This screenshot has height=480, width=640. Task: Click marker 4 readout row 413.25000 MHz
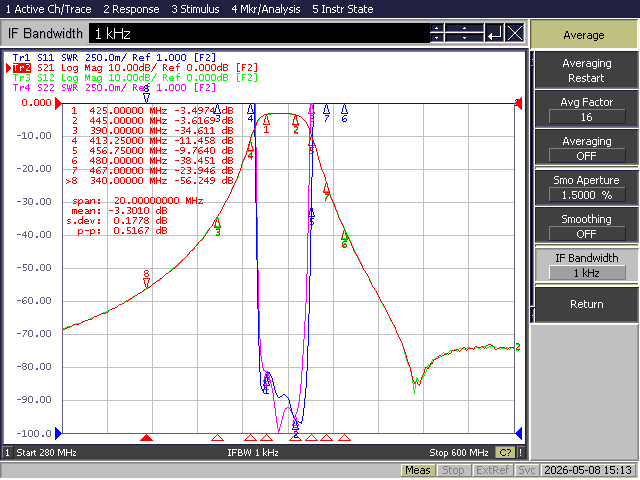point(152,141)
